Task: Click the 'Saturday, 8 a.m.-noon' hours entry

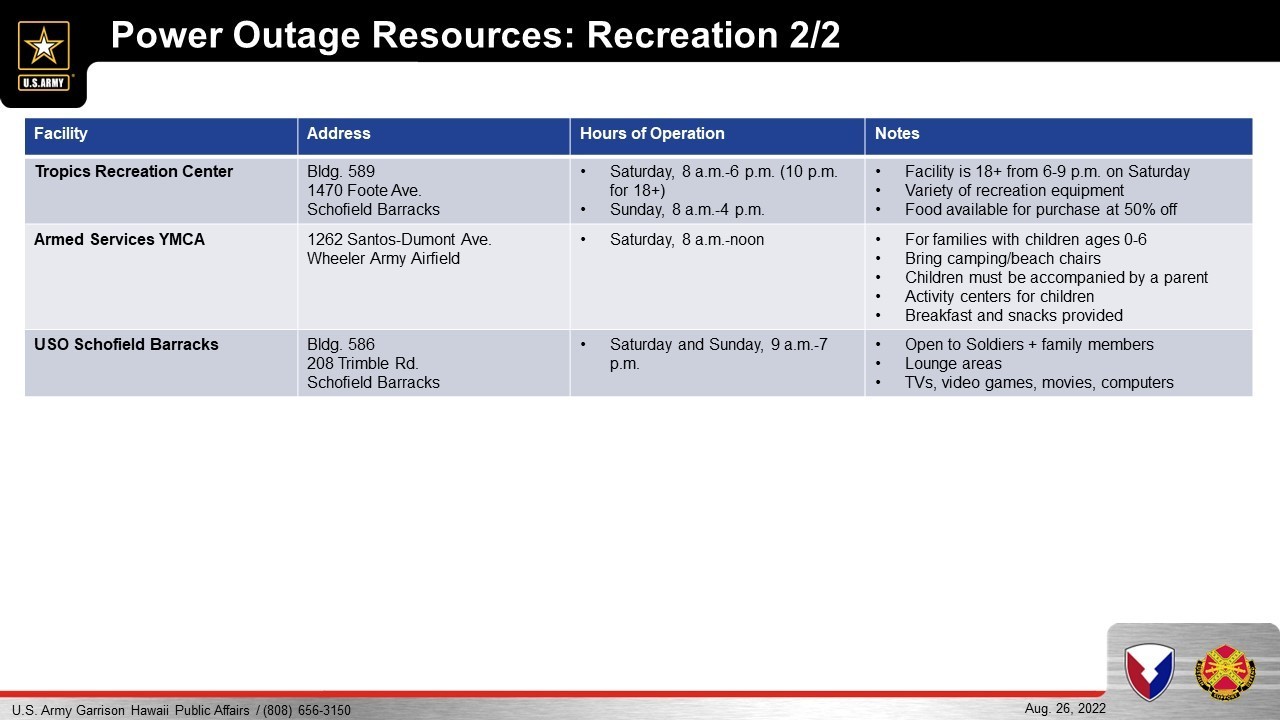Action: [686, 240]
